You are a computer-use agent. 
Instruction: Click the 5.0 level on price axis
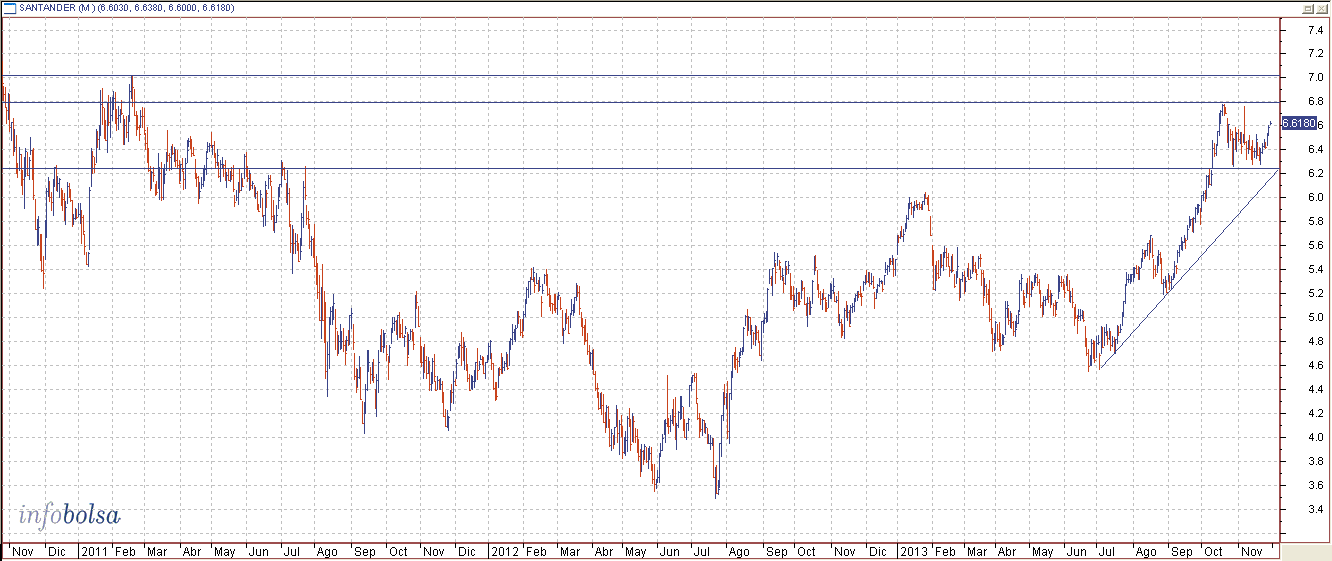(1315, 317)
